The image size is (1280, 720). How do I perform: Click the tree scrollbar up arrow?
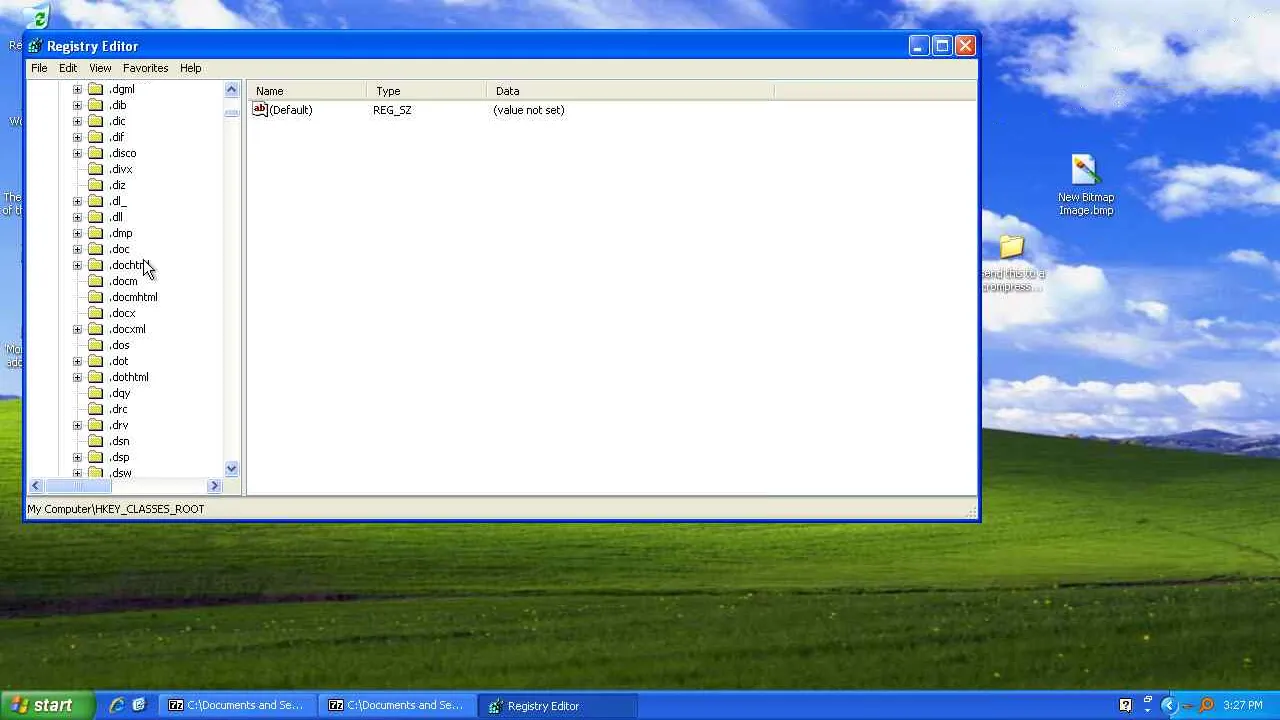click(x=232, y=89)
